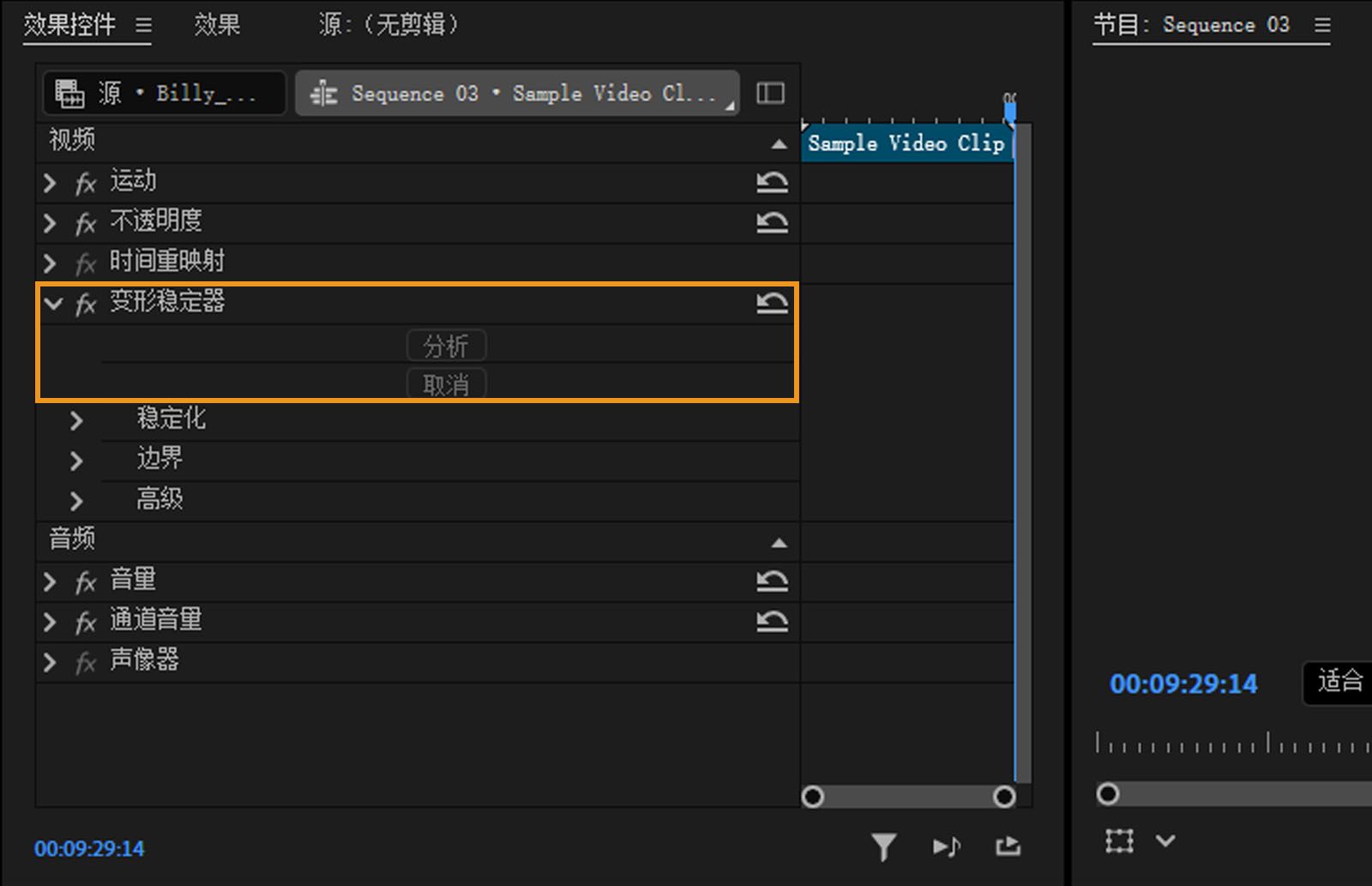Reset the 不透明度 (Opacity) effect
The image size is (1372, 886).
(x=772, y=222)
